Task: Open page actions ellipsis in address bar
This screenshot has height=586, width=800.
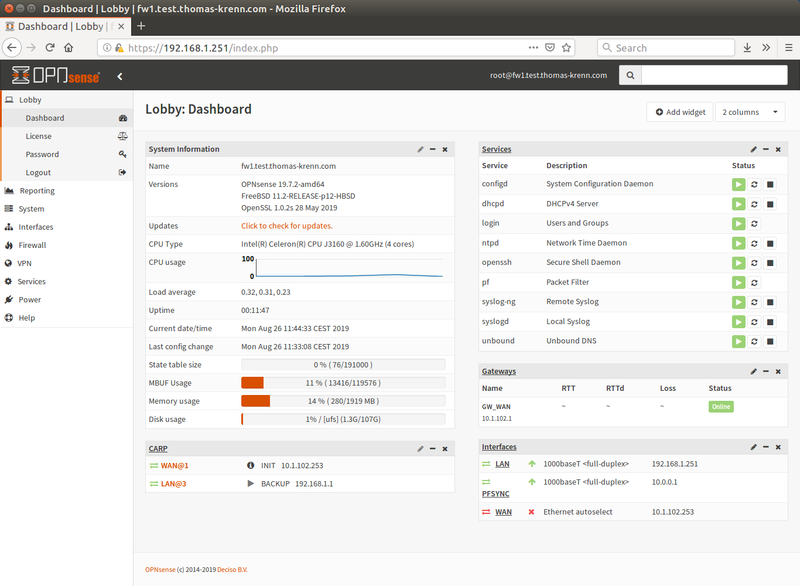Action: click(x=533, y=47)
